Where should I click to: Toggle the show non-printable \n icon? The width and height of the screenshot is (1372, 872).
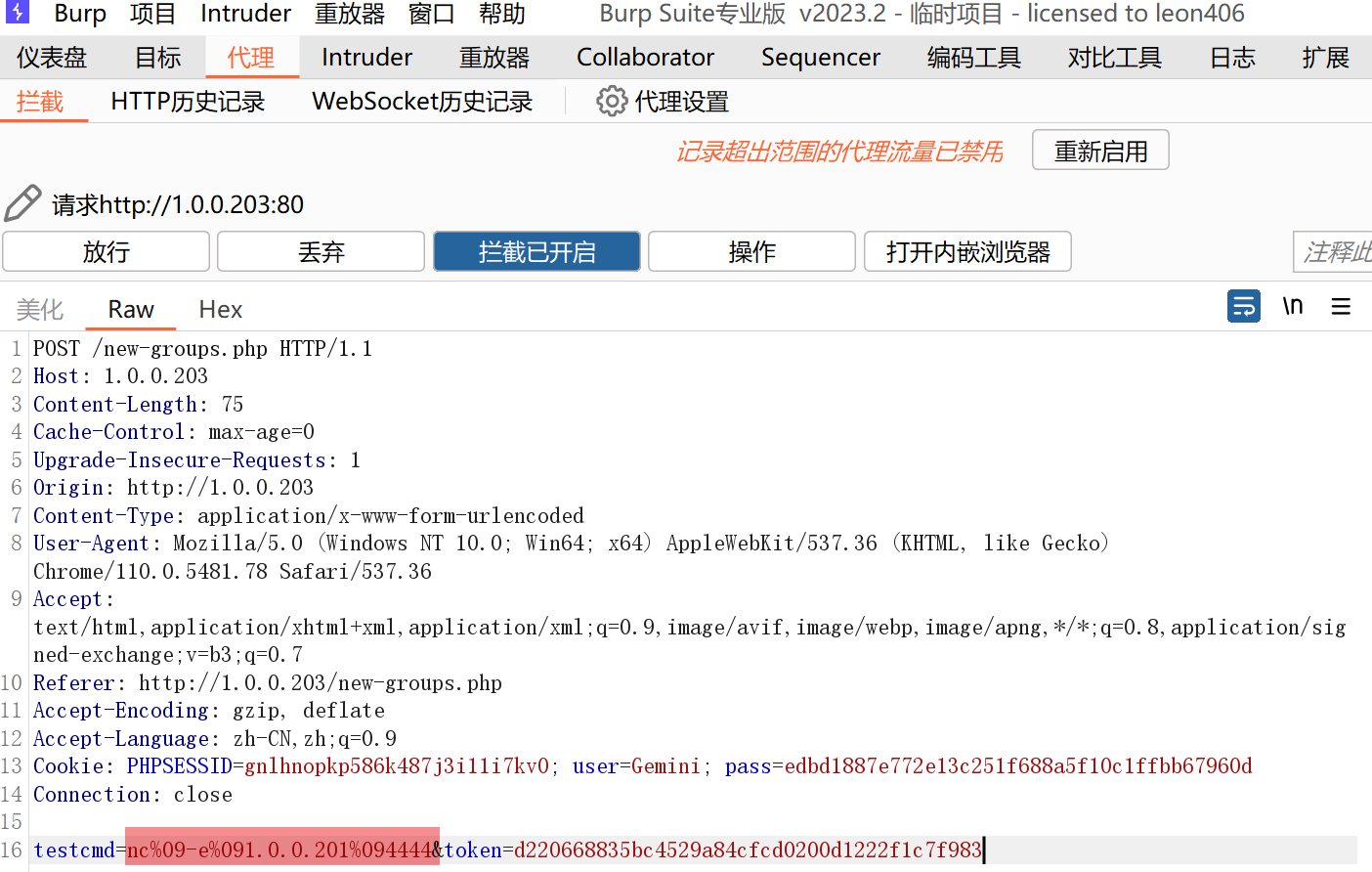click(x=1293, y=306)
